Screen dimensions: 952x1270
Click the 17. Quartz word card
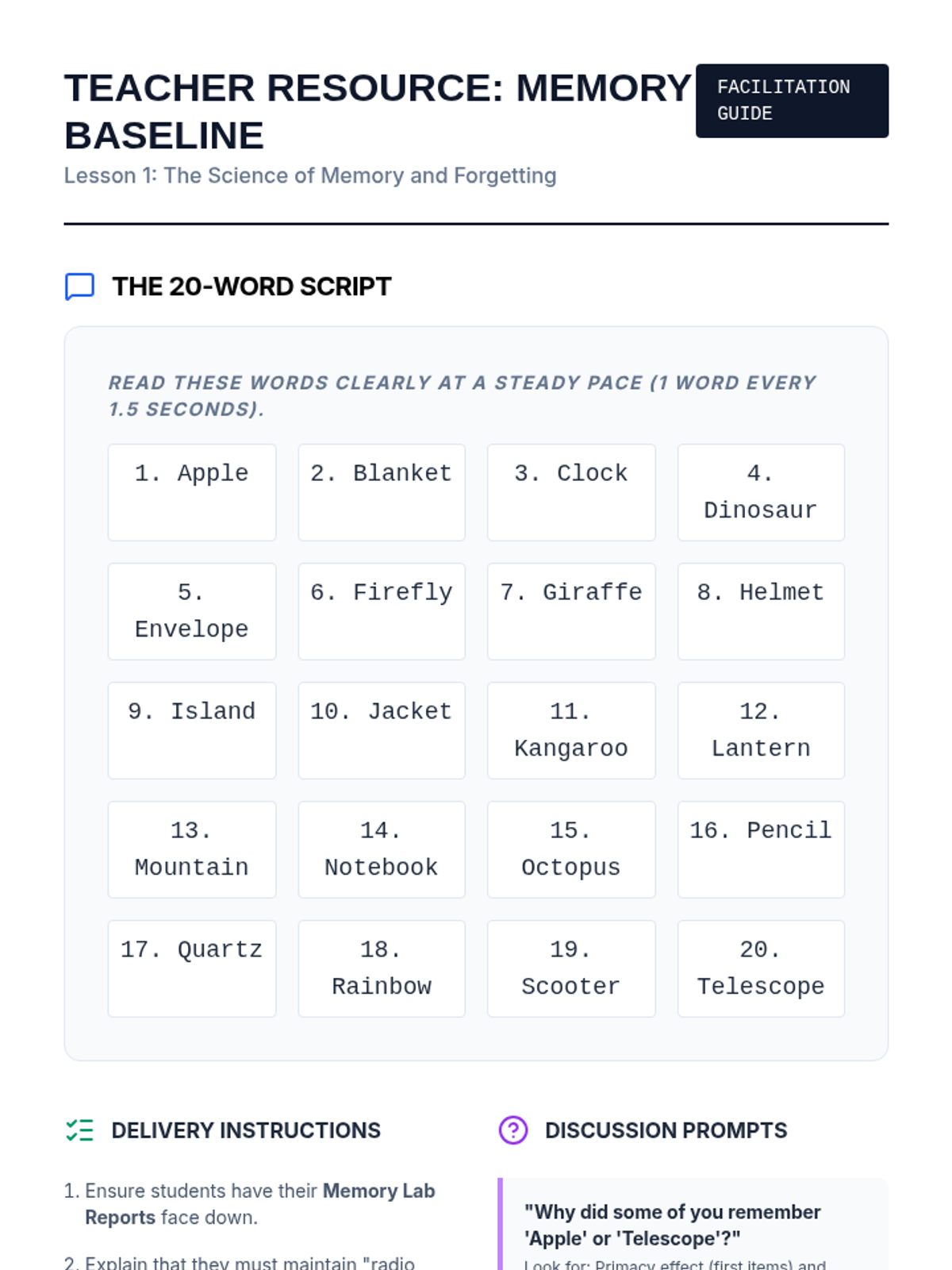[192, 968]
